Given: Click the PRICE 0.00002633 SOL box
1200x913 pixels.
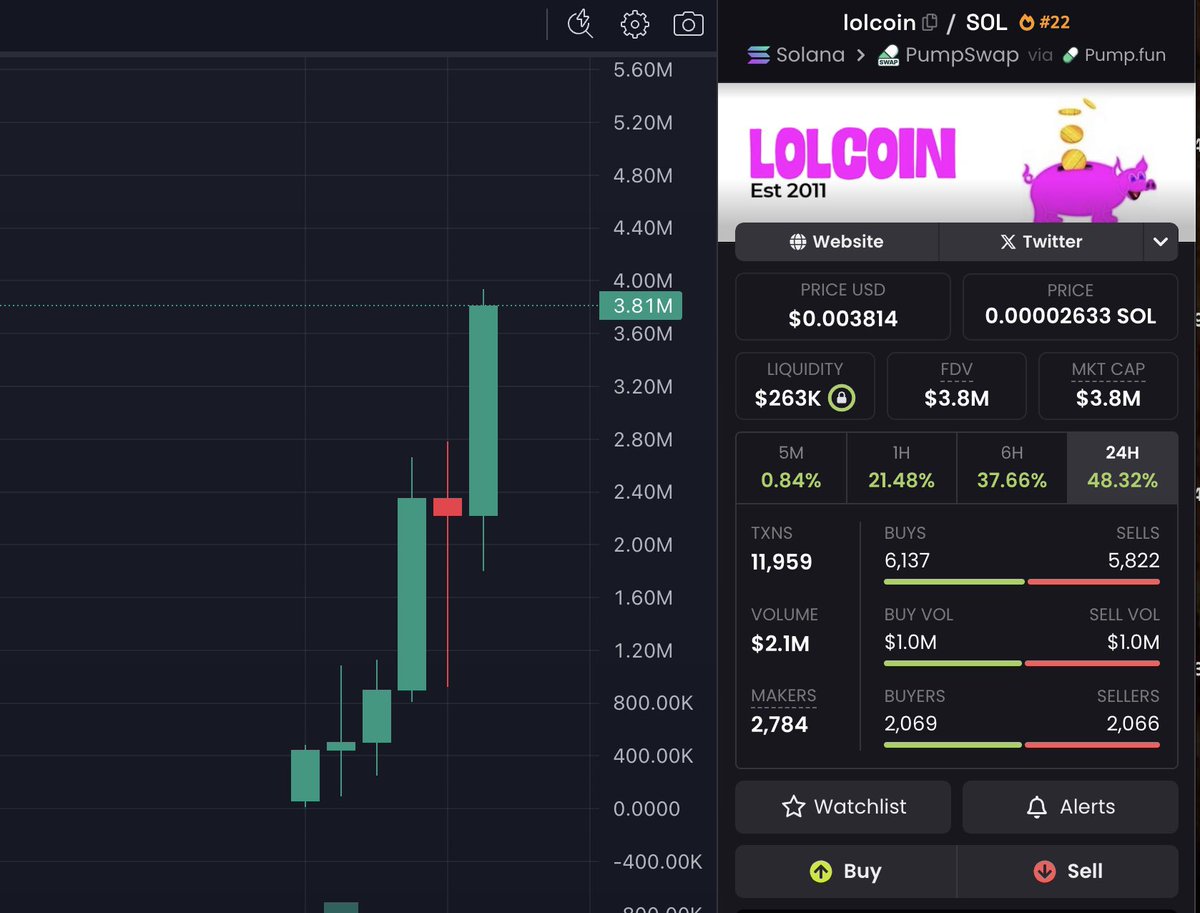Looking at the screenshot, I should pos(1070,306).
